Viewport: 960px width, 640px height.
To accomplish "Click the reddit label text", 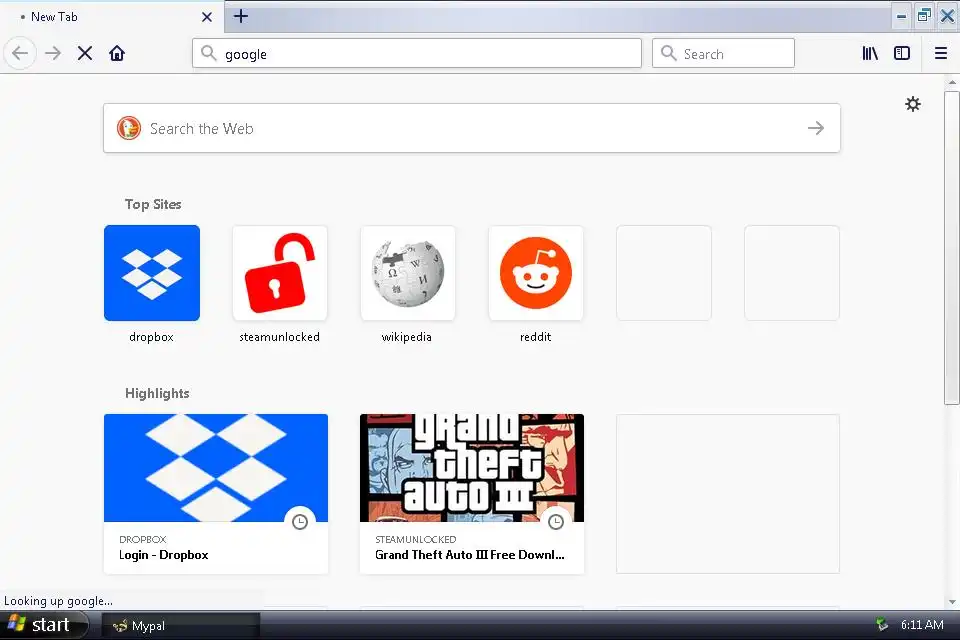I will (x=536, y=337).
